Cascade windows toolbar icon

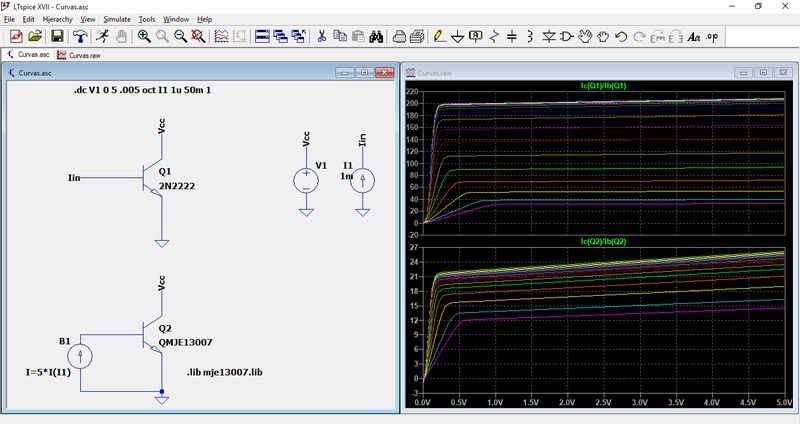click(280, 36)
